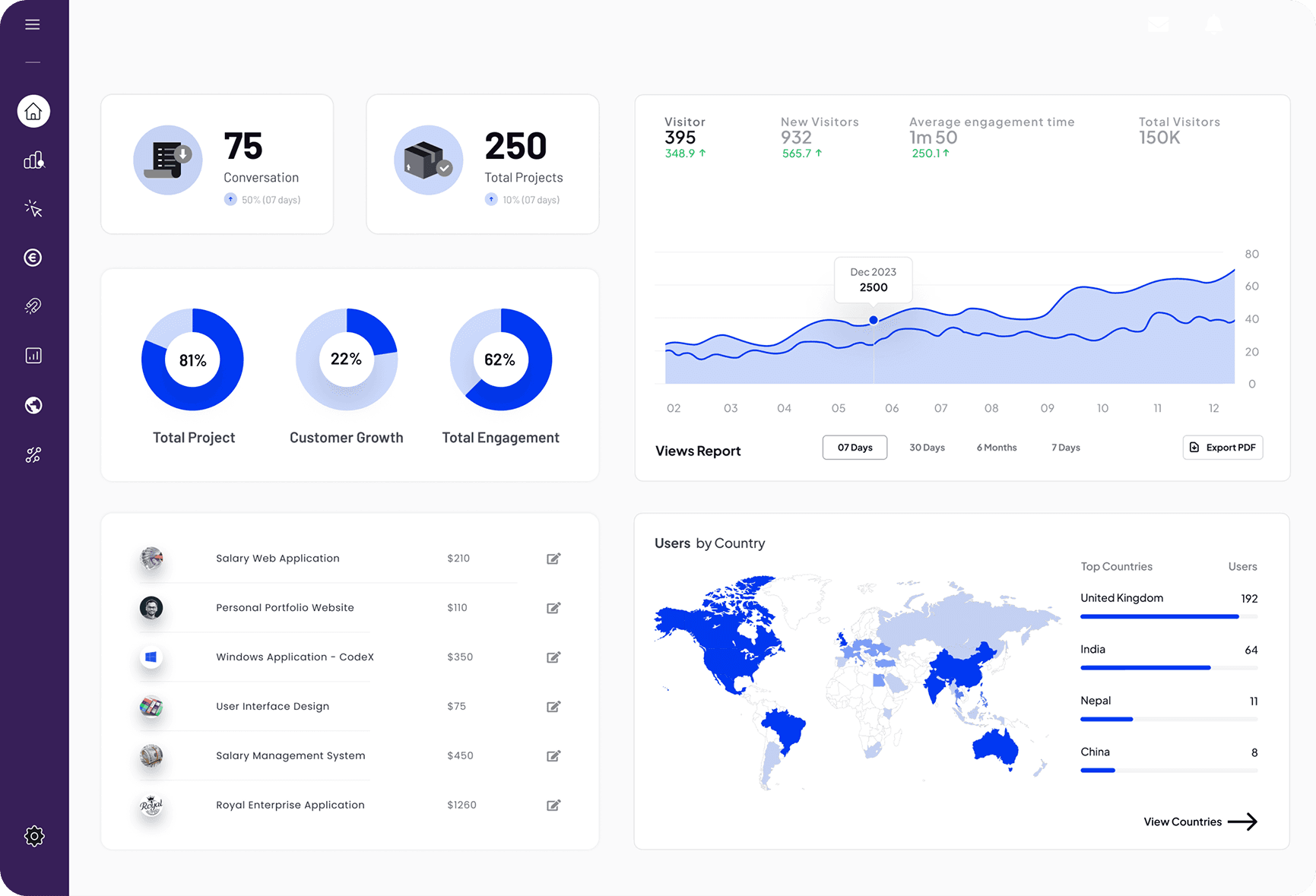Edit the User Interface Design row

[553, 707]
